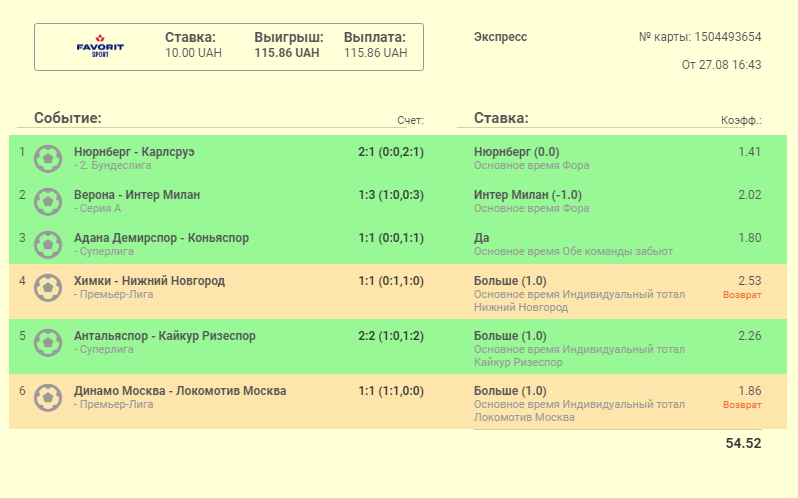
Task: Select the event name Верона - Интер Милан
Action: (x=137, y=195)
